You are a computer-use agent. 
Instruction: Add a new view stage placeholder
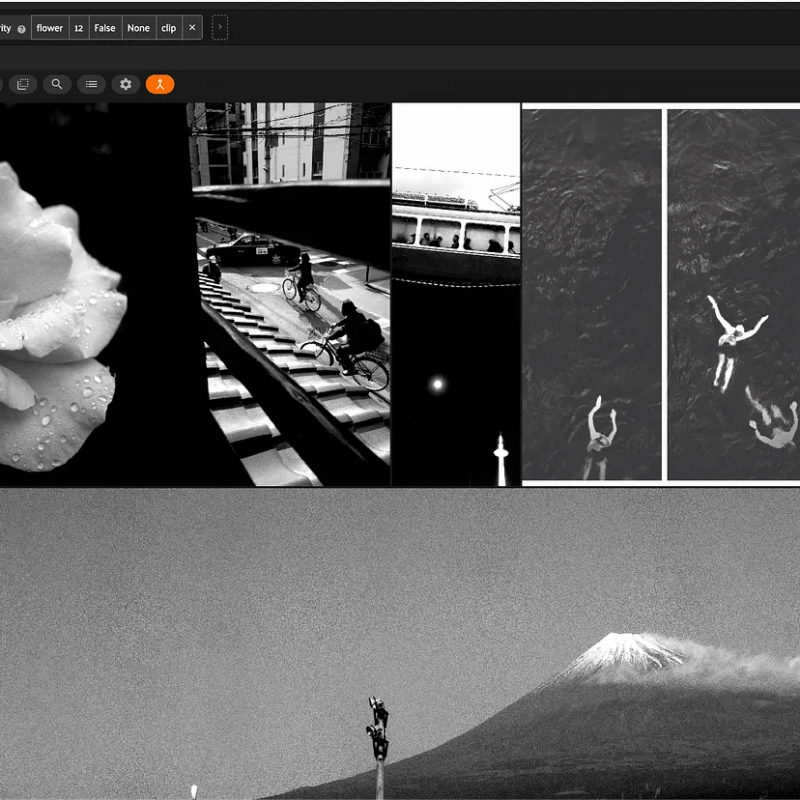click(x=220, y=28)
